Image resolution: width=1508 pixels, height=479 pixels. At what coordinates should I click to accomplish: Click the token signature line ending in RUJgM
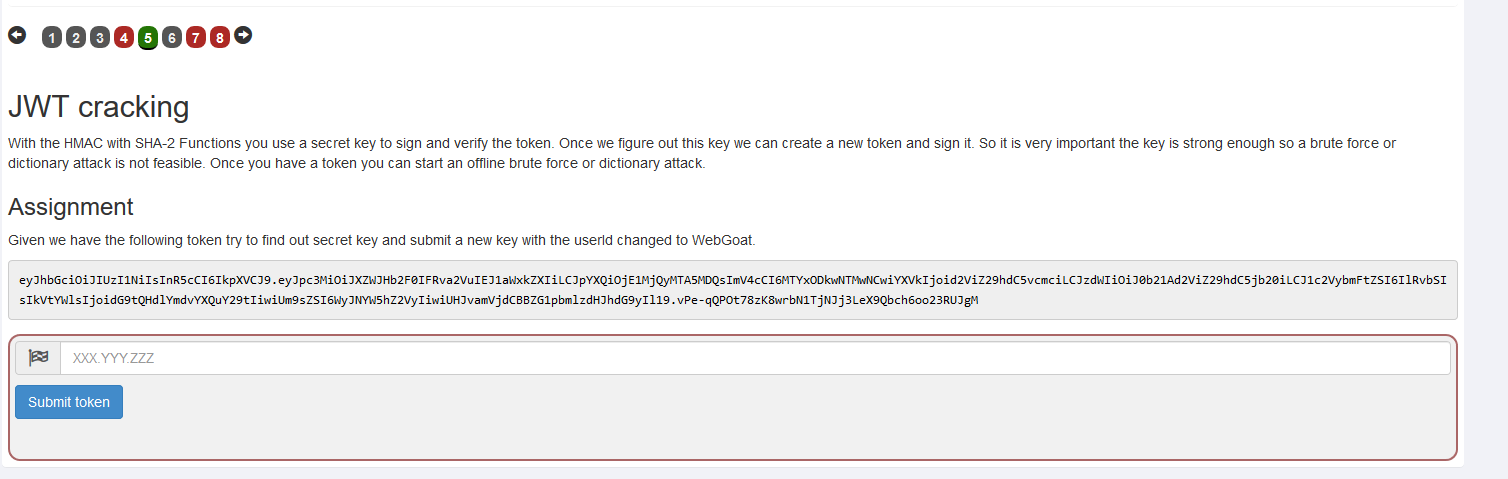point(498,300)
